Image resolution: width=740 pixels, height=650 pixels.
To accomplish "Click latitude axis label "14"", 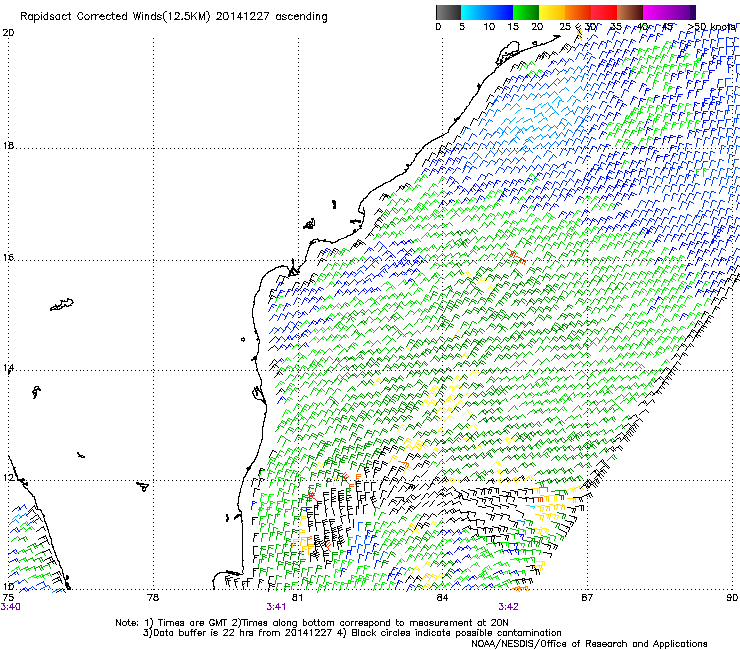I will (8, 368).
